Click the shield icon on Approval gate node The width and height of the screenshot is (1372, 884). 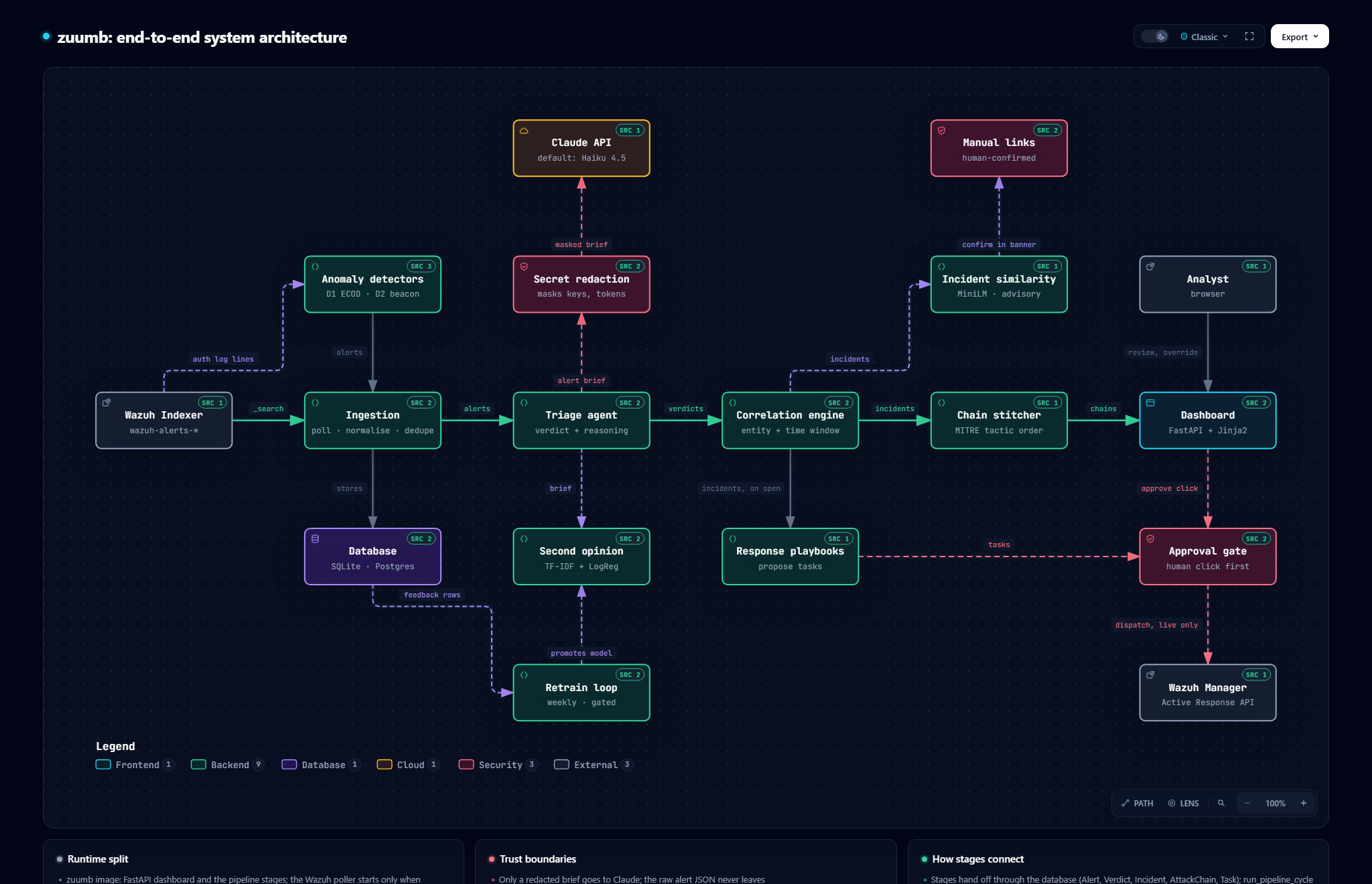pyautogui.click(x=1151, y=538)
